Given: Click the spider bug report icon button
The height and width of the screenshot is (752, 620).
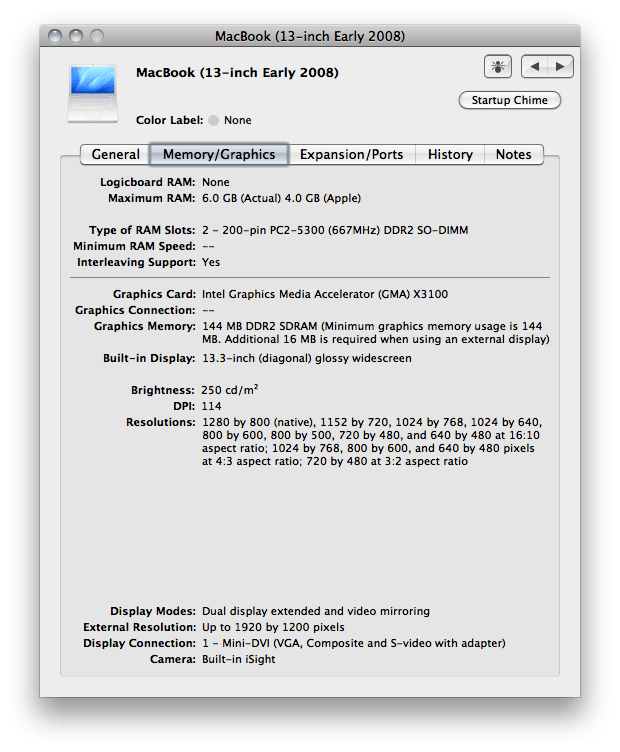Looking at the screenshot, I should click(x=498, y=66).
